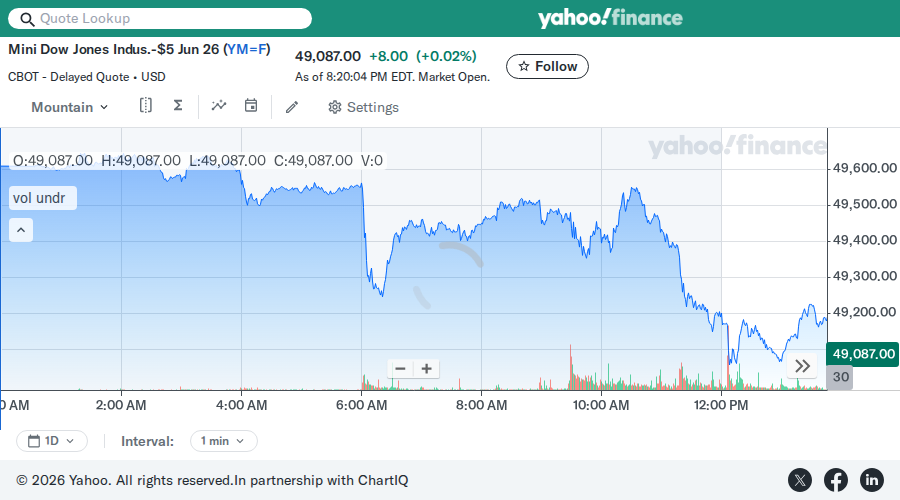Zoom in chart with plus button

pyautogui.click(x=426, y=369)
